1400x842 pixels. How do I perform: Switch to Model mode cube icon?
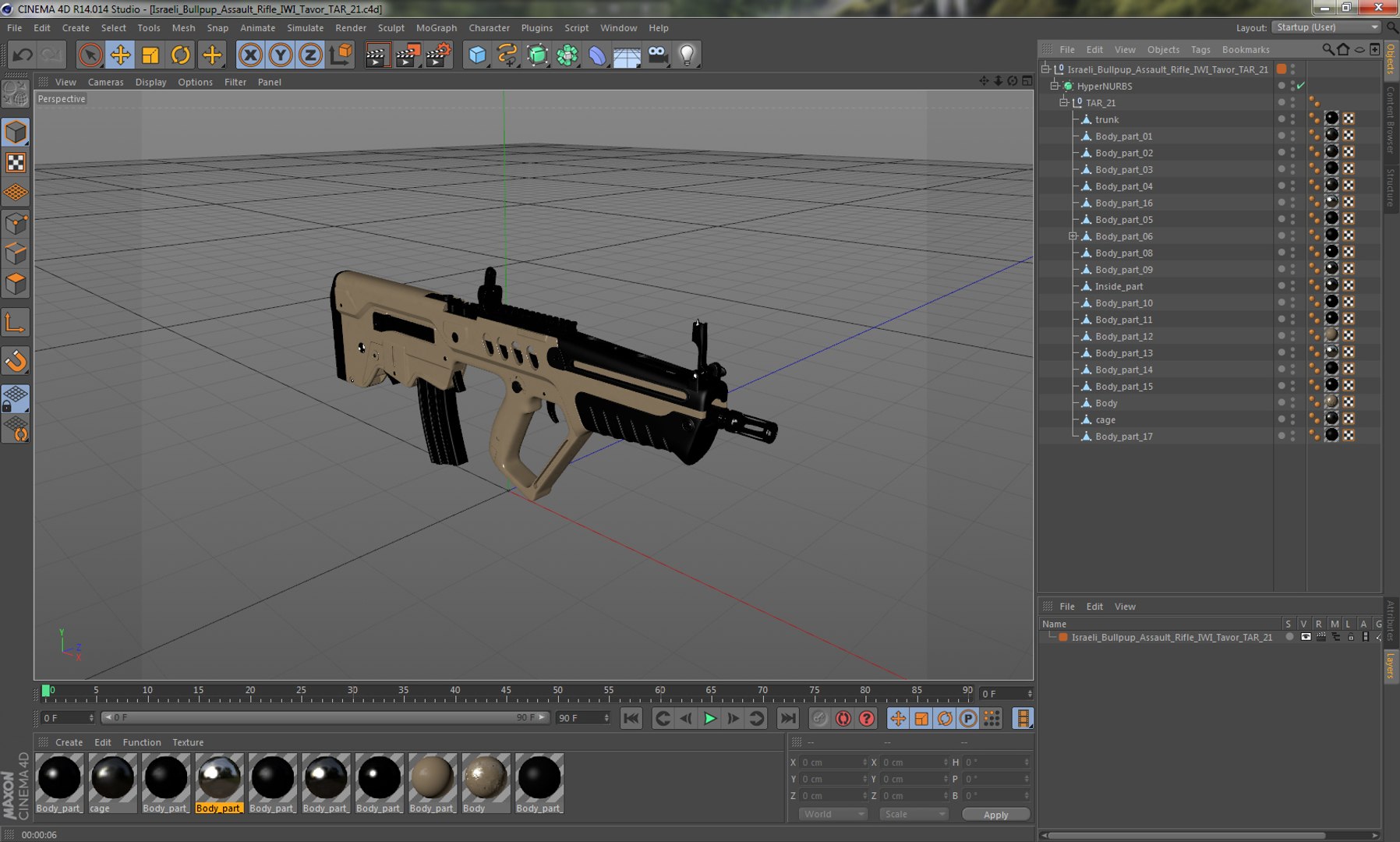click(16, 132)
